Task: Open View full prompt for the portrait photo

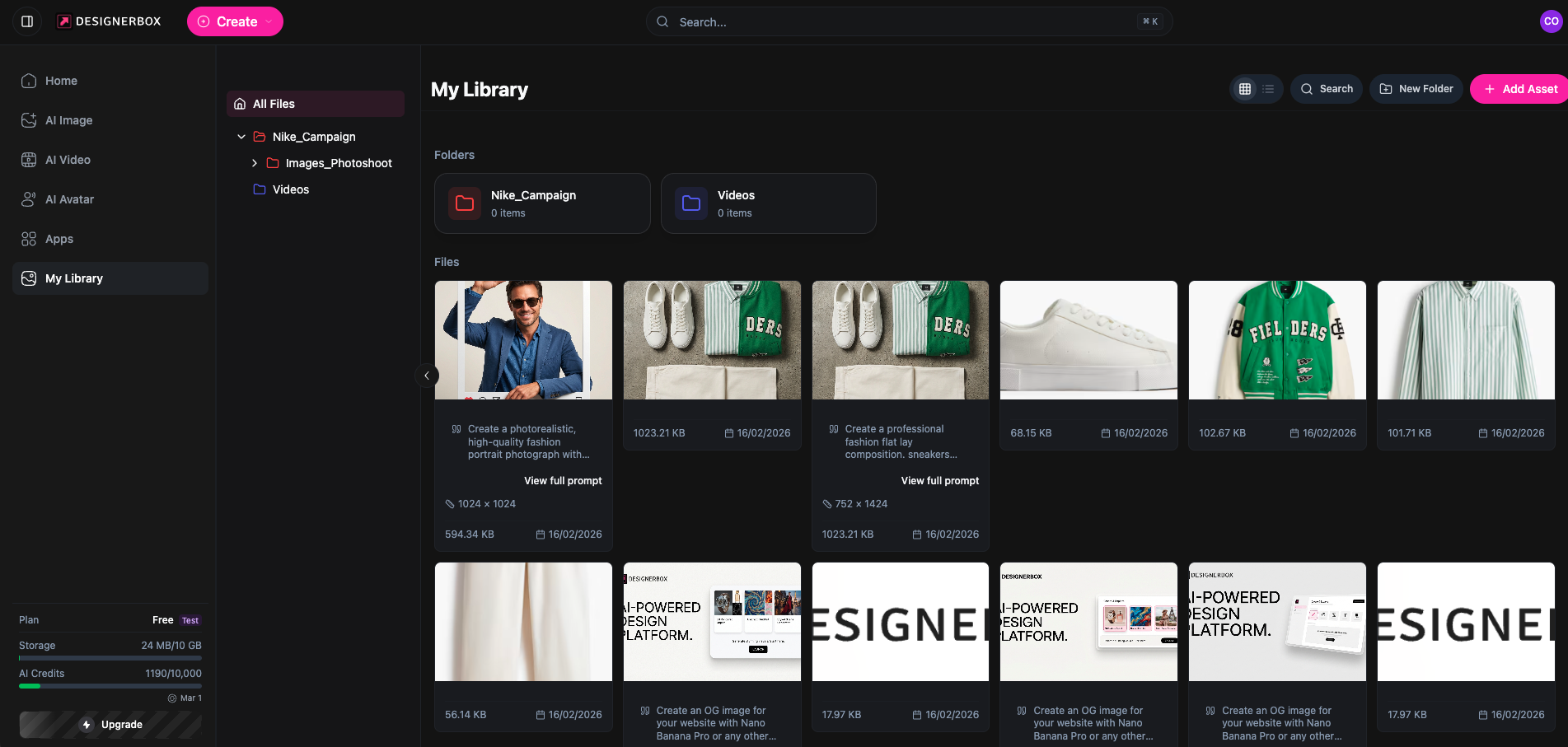Action: [563, 480]
